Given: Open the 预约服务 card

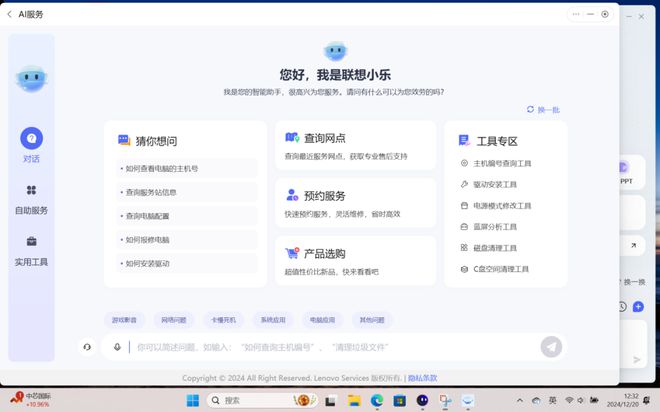Looking at the screenshot, I should point(356,203).
